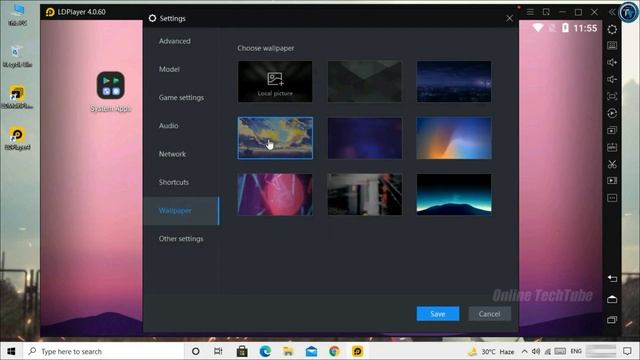Open the notification center icon
Screen dimensions: 640x360
(x=627, y=351)
